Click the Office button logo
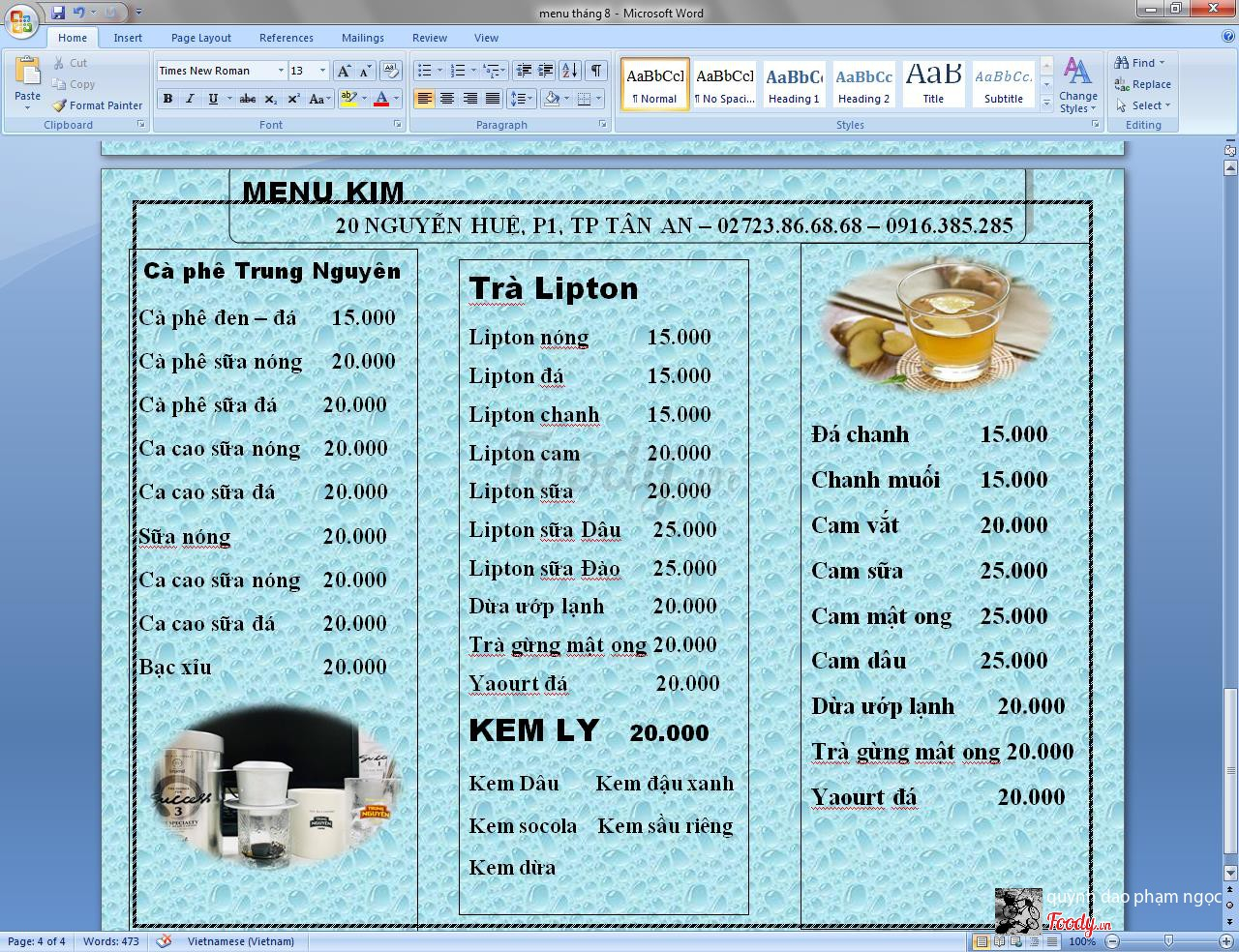Viewport: 1239px width, 952px height. pos(21,19)
